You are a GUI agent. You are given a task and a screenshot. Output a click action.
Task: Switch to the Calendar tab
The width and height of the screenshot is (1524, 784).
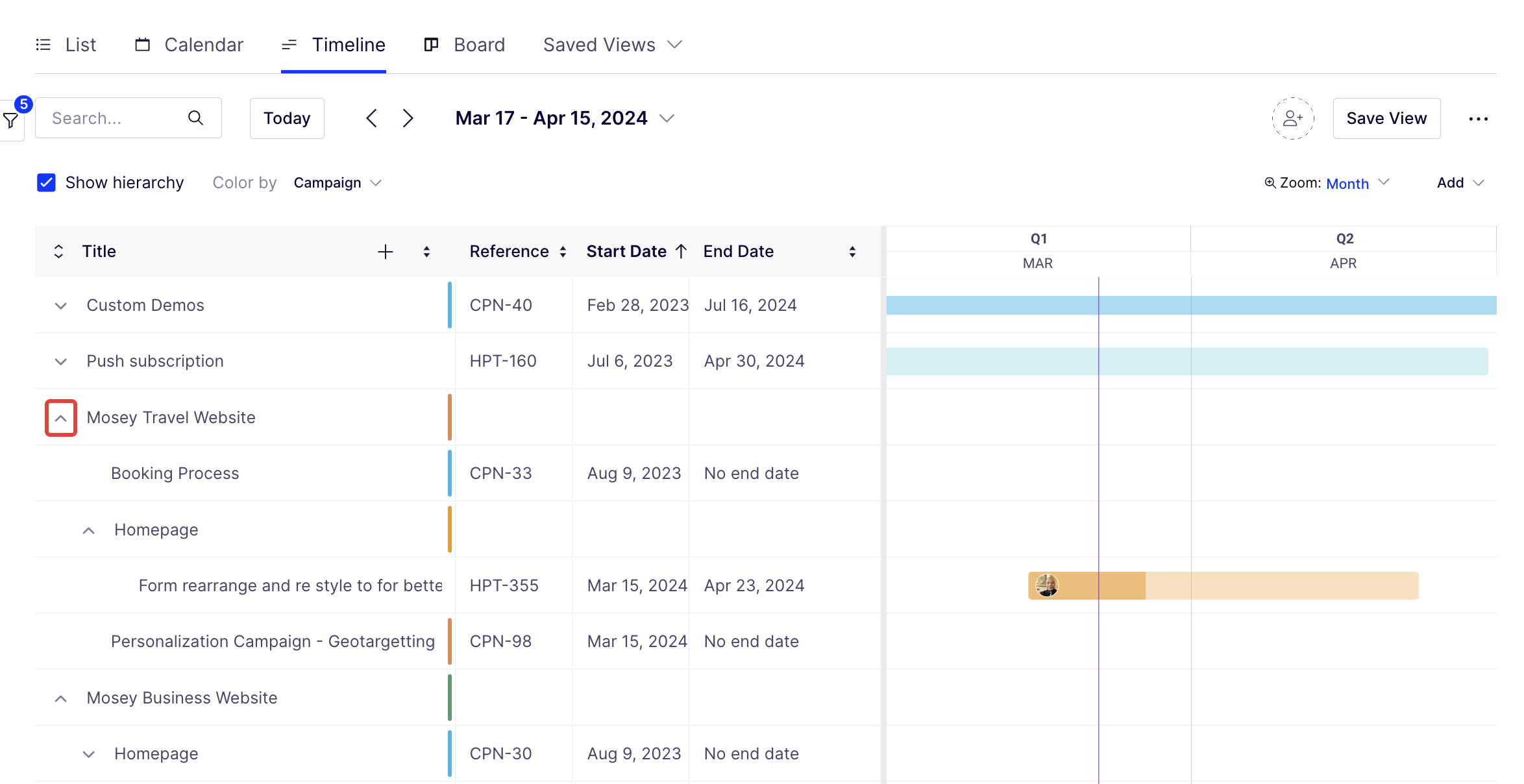coord(190,45)
